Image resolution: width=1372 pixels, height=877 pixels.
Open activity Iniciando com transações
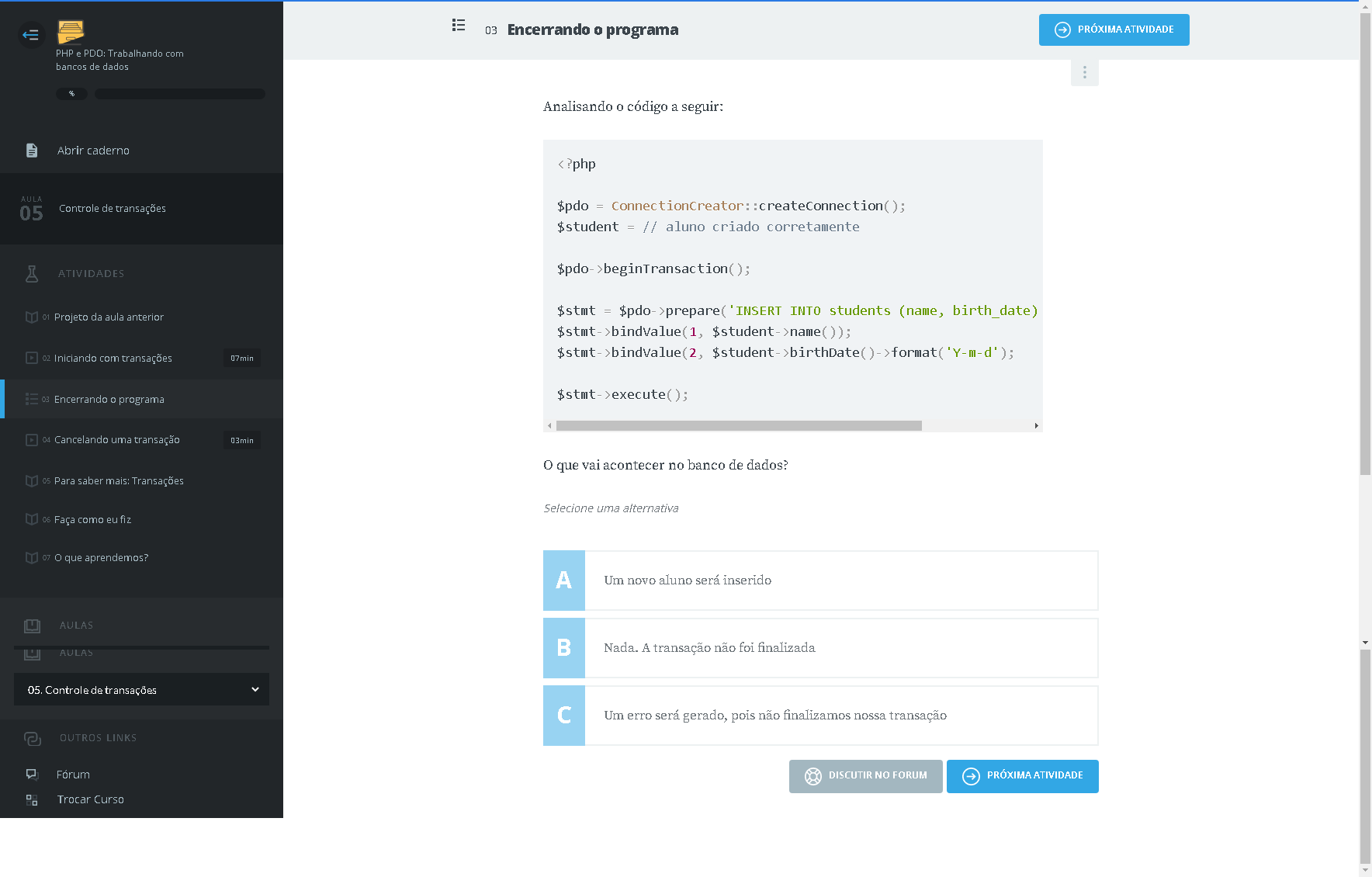pos(113,359)
